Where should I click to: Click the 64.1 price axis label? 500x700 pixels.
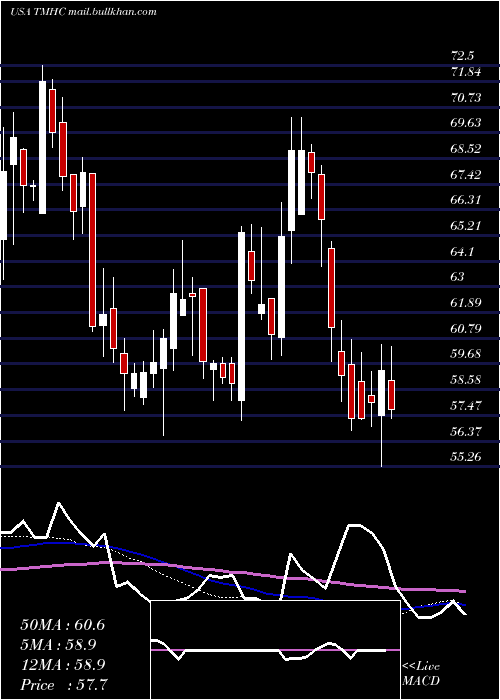pos(464,251)
